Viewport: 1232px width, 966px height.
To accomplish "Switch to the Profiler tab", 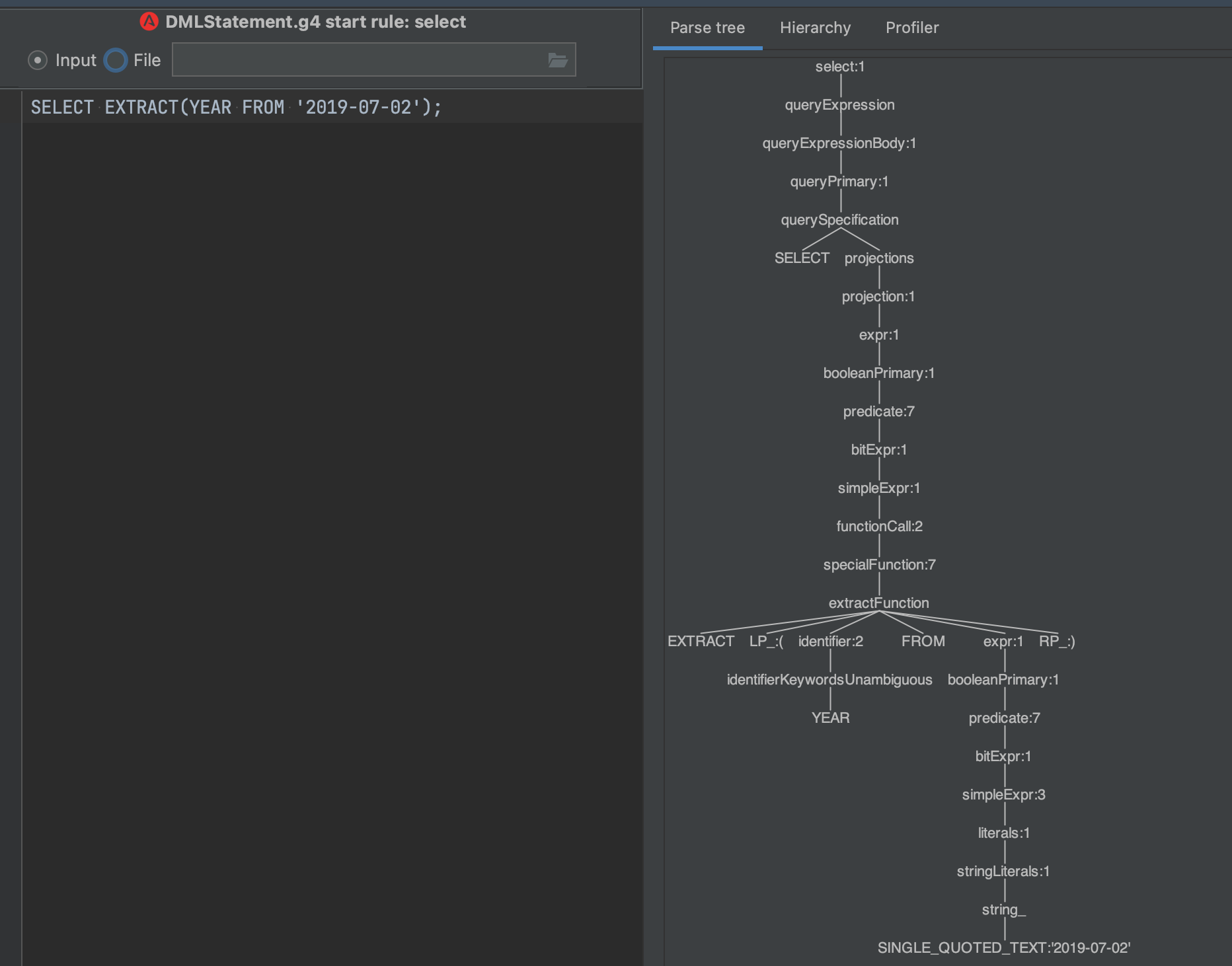I will 911,28.
